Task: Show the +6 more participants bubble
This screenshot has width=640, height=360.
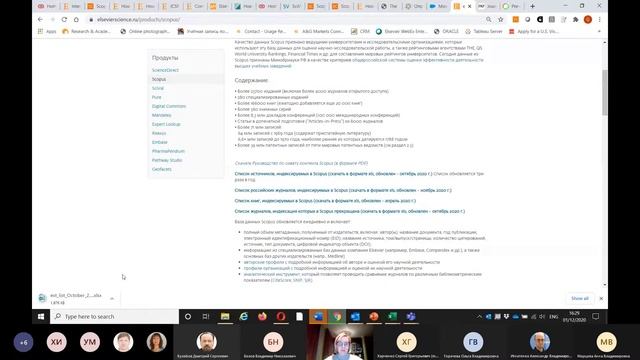Action: point(23,342)
